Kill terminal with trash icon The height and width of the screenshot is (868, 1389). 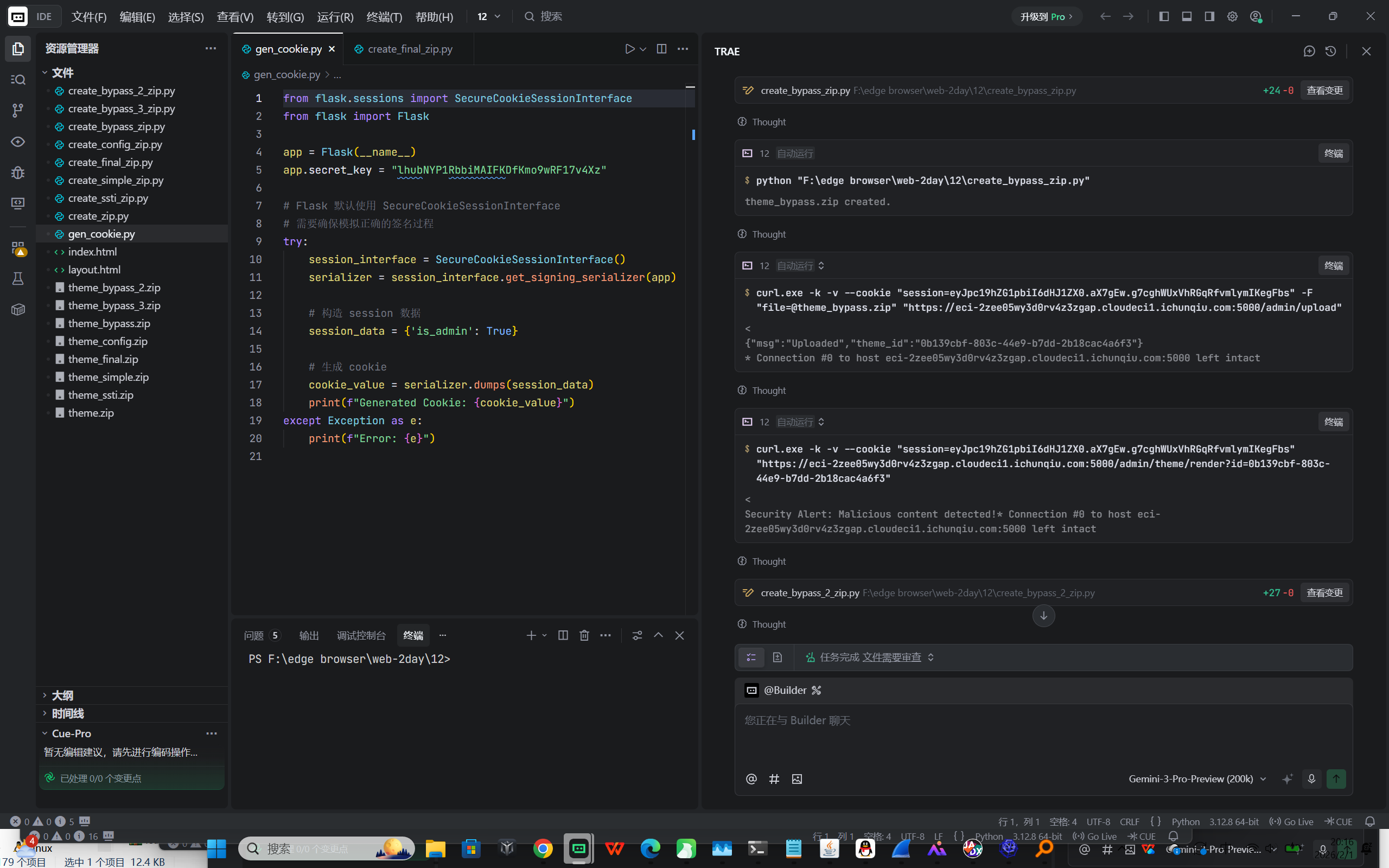click(584, 635)
